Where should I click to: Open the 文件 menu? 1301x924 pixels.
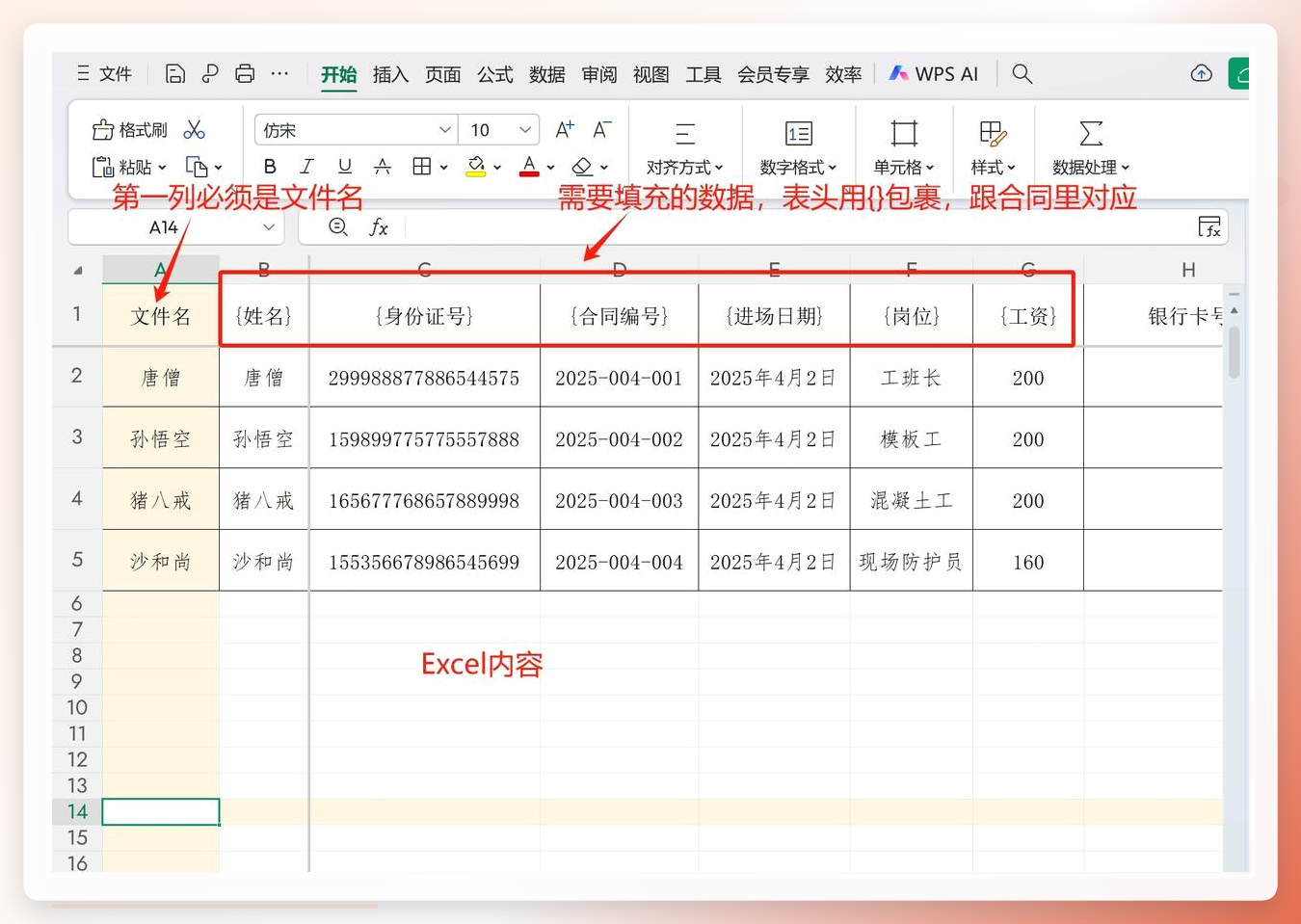pyautogui.click(x=104, y=74)
